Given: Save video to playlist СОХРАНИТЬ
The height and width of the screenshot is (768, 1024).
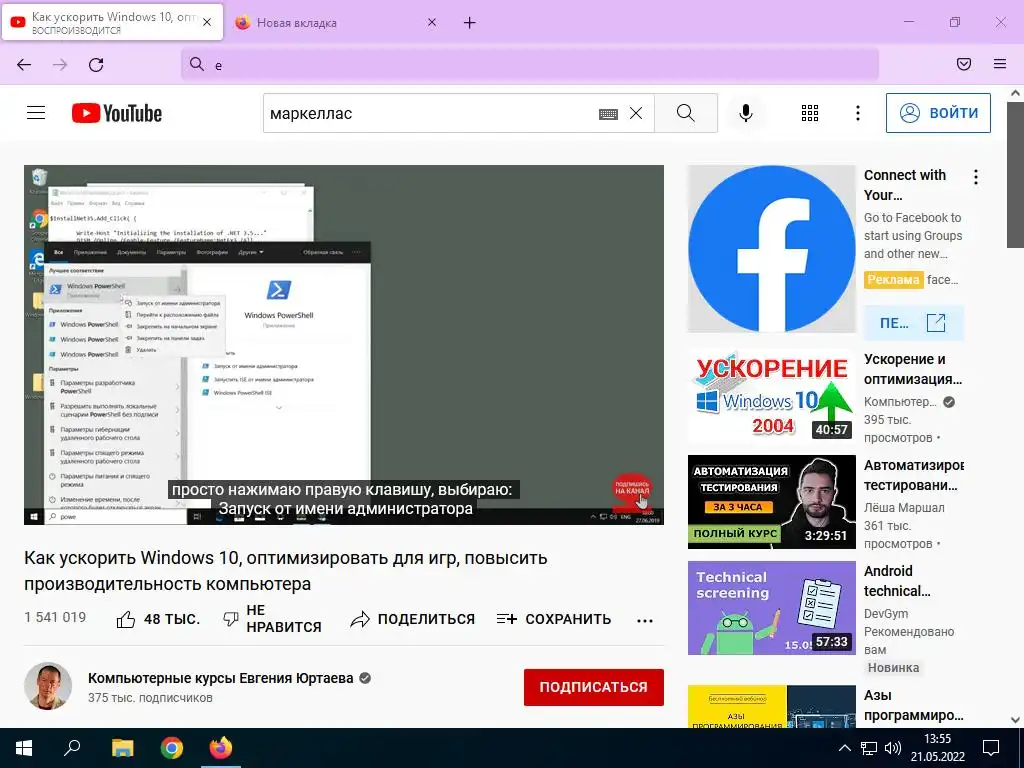Looking at the screenshot, I should [554, 619].
